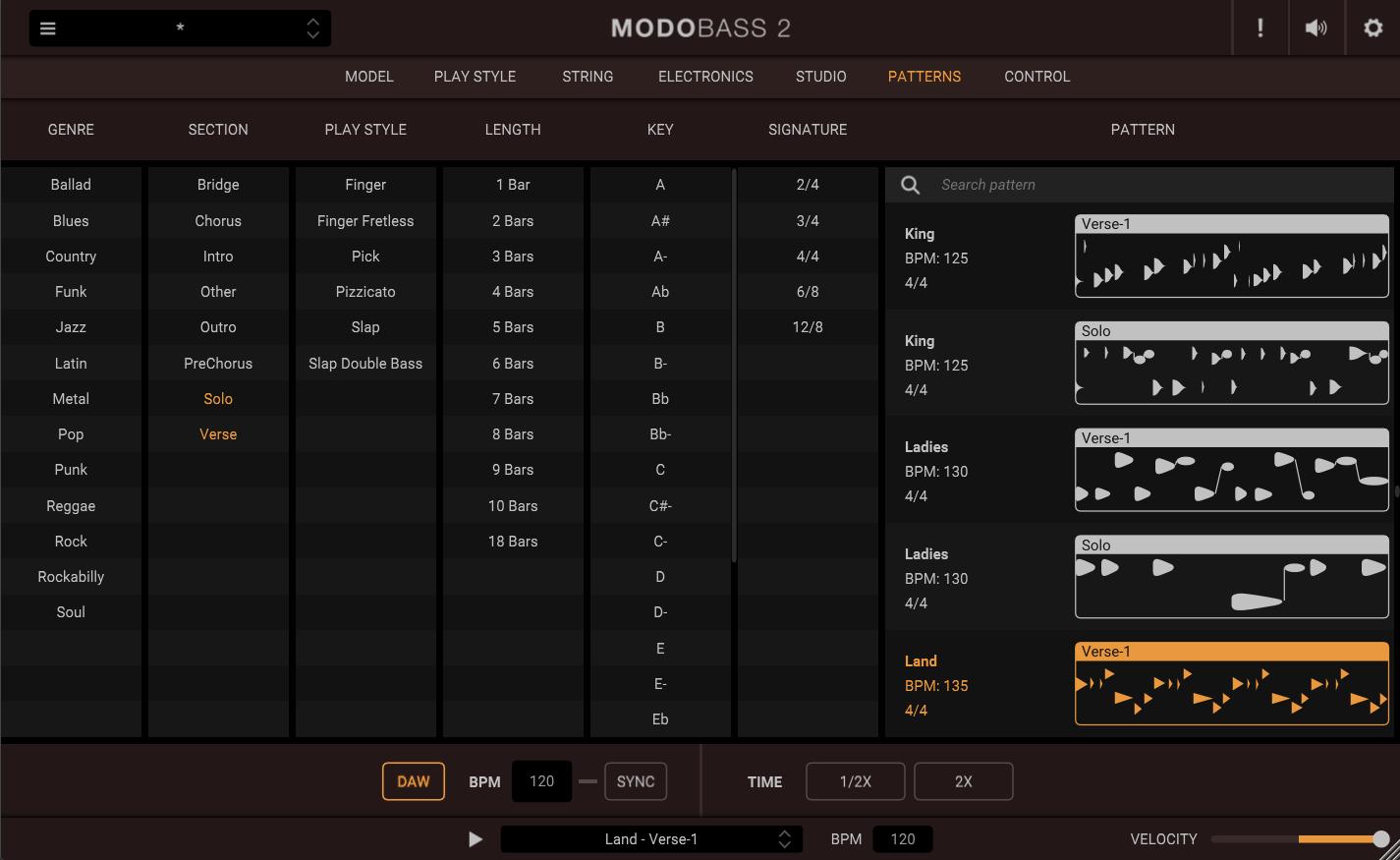
Task: Select key Bb-
Action: 660,434
